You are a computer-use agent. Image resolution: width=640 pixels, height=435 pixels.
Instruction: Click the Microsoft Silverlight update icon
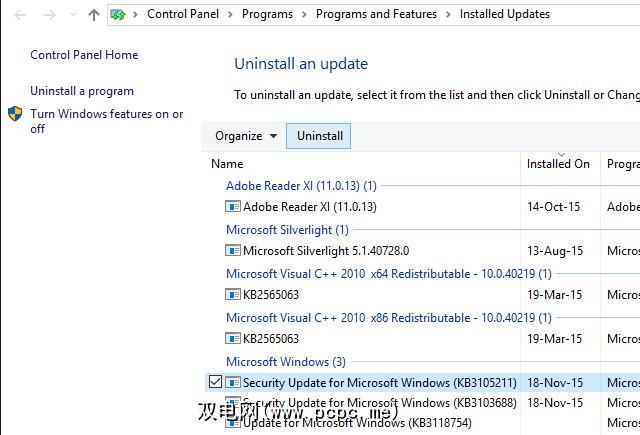point(233,250)
